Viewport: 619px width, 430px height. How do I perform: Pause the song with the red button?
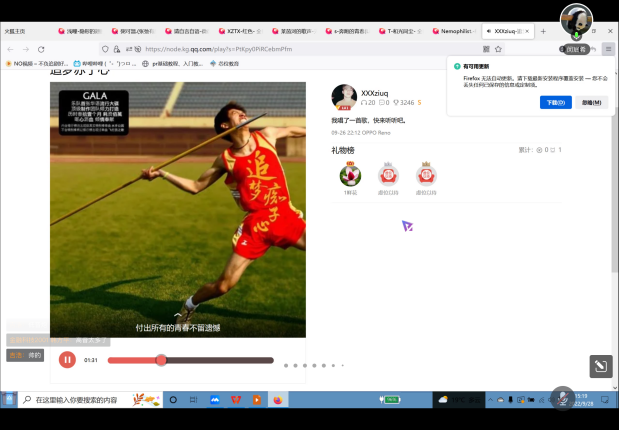click(x=67, y=360)
